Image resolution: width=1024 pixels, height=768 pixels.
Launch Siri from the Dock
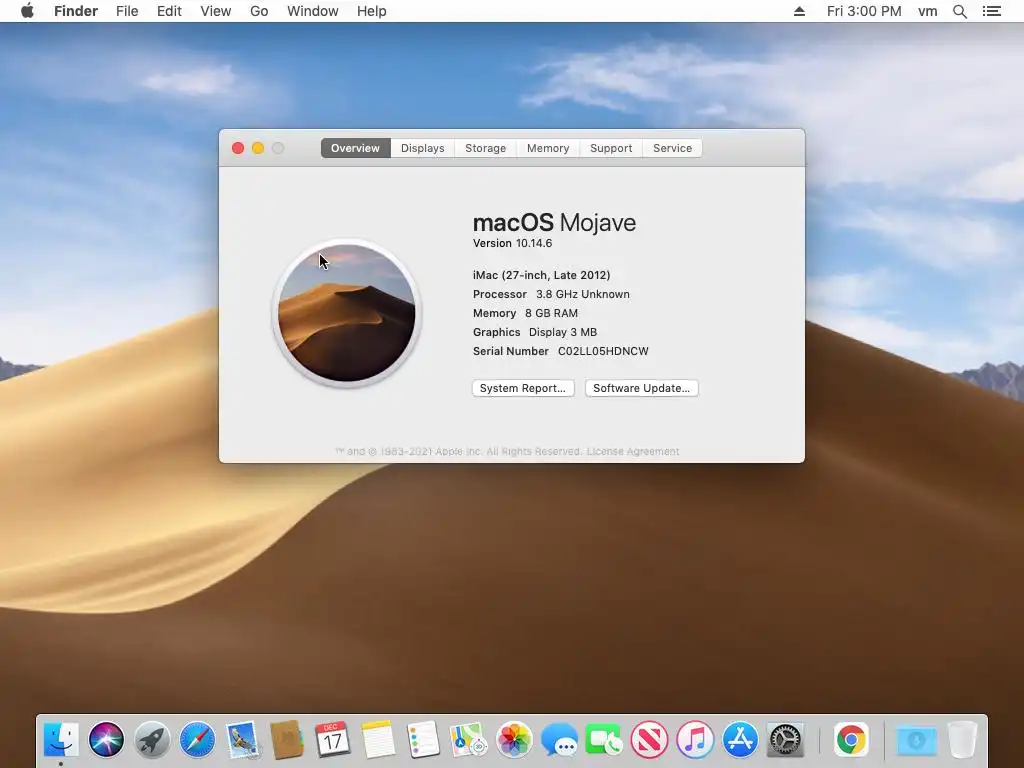click(106, 740)
